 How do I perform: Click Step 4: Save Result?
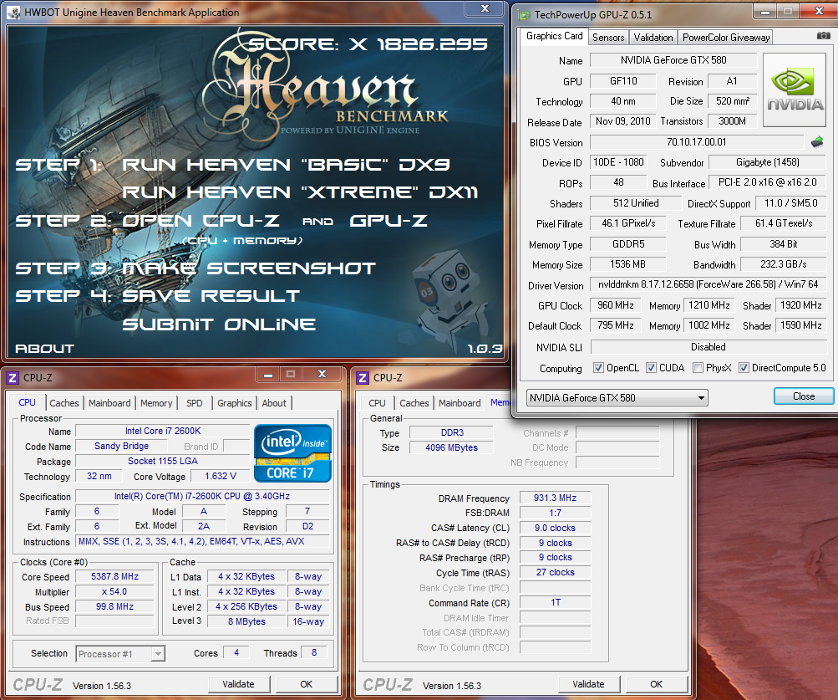tap(158, 296)
